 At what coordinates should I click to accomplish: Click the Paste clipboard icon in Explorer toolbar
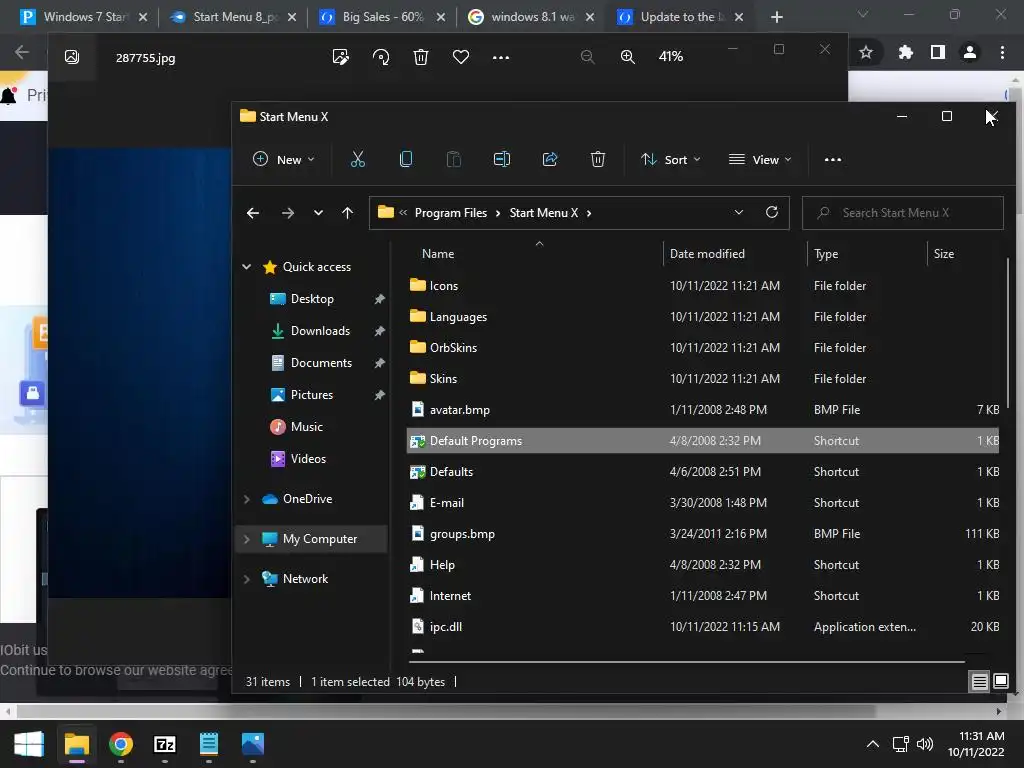[453, 159]
